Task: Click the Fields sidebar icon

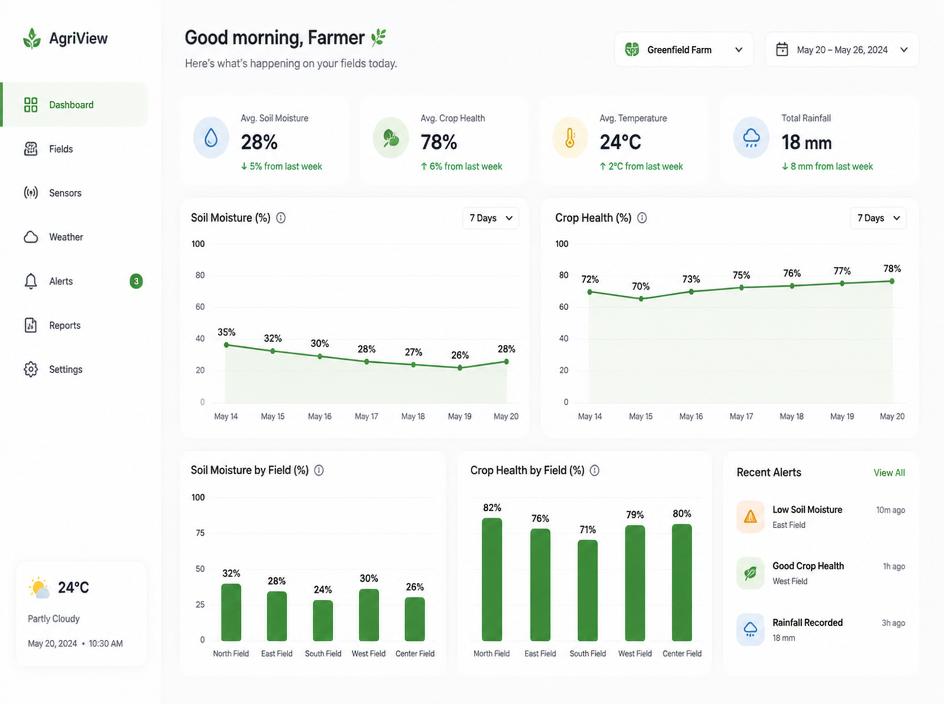Action: click(x=31, y=149)
